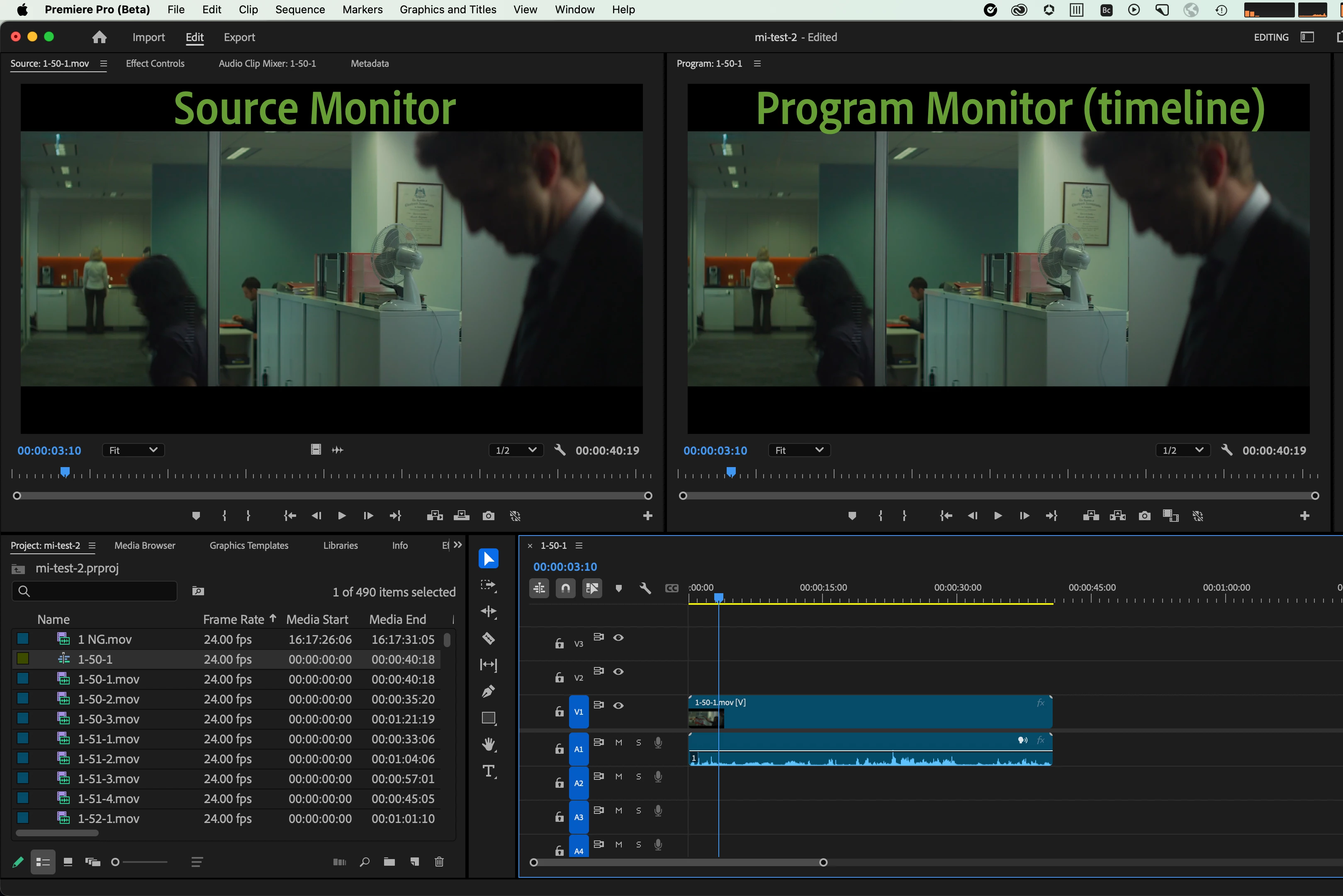Switch to the Effect Controls tab

(x=155, y=63)
